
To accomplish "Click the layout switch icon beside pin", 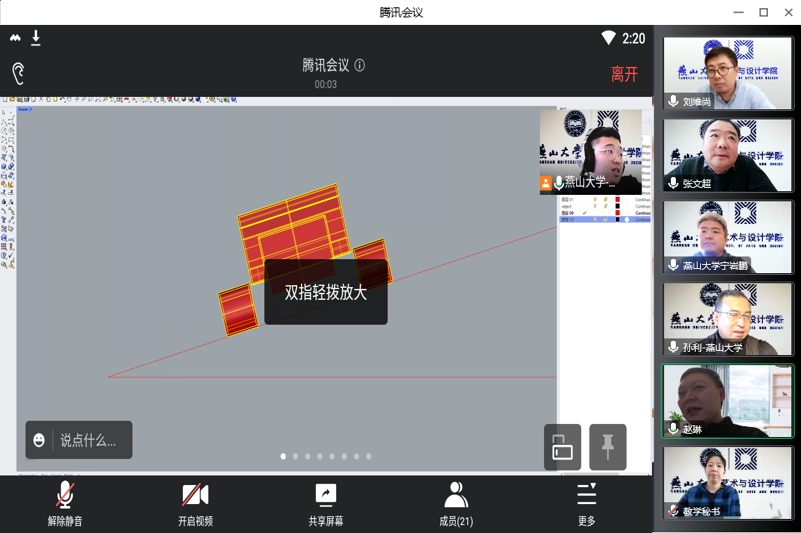I will (562, 447).
